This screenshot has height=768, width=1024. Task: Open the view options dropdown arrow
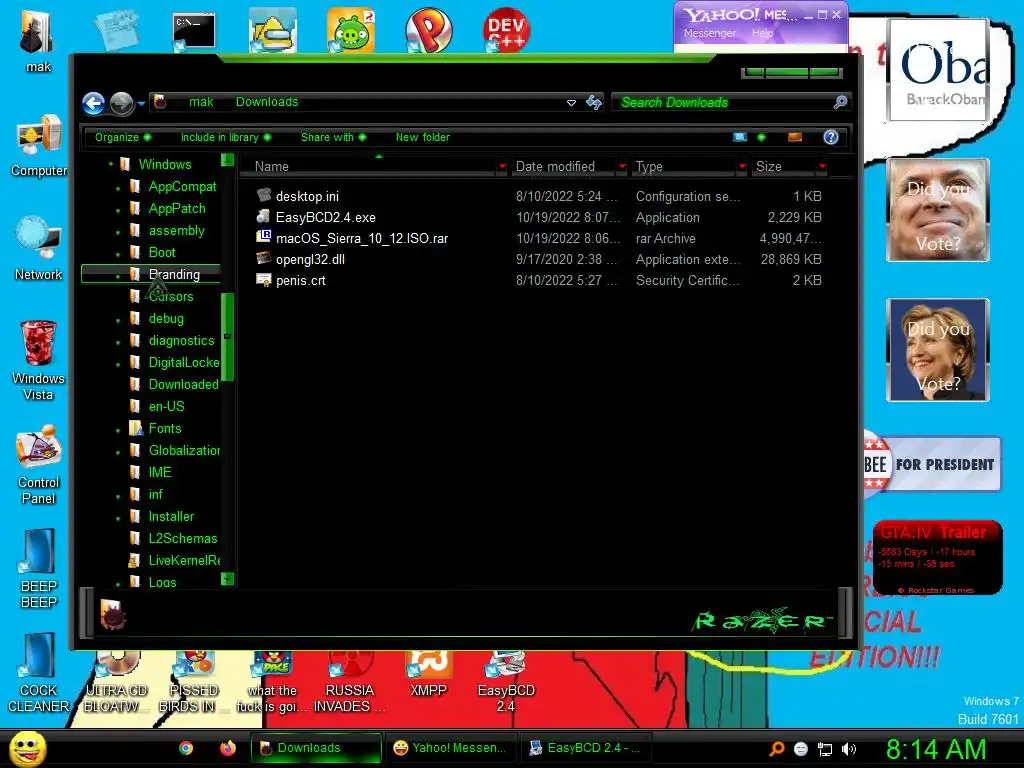coord(761,137)
